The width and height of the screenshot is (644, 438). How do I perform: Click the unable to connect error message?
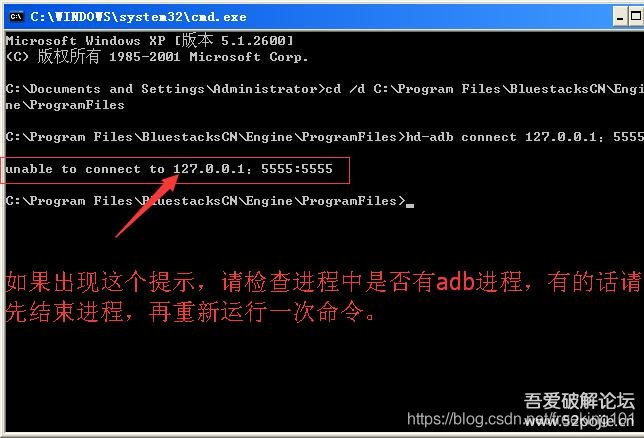[x=169, y=169]
